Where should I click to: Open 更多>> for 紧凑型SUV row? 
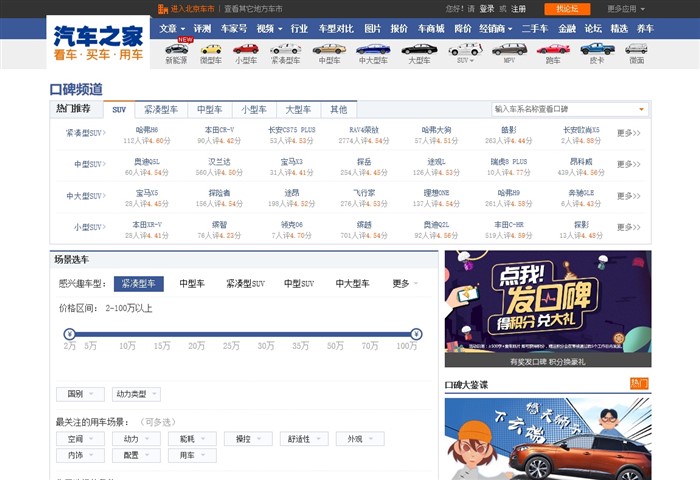click(x=629, y=133)
